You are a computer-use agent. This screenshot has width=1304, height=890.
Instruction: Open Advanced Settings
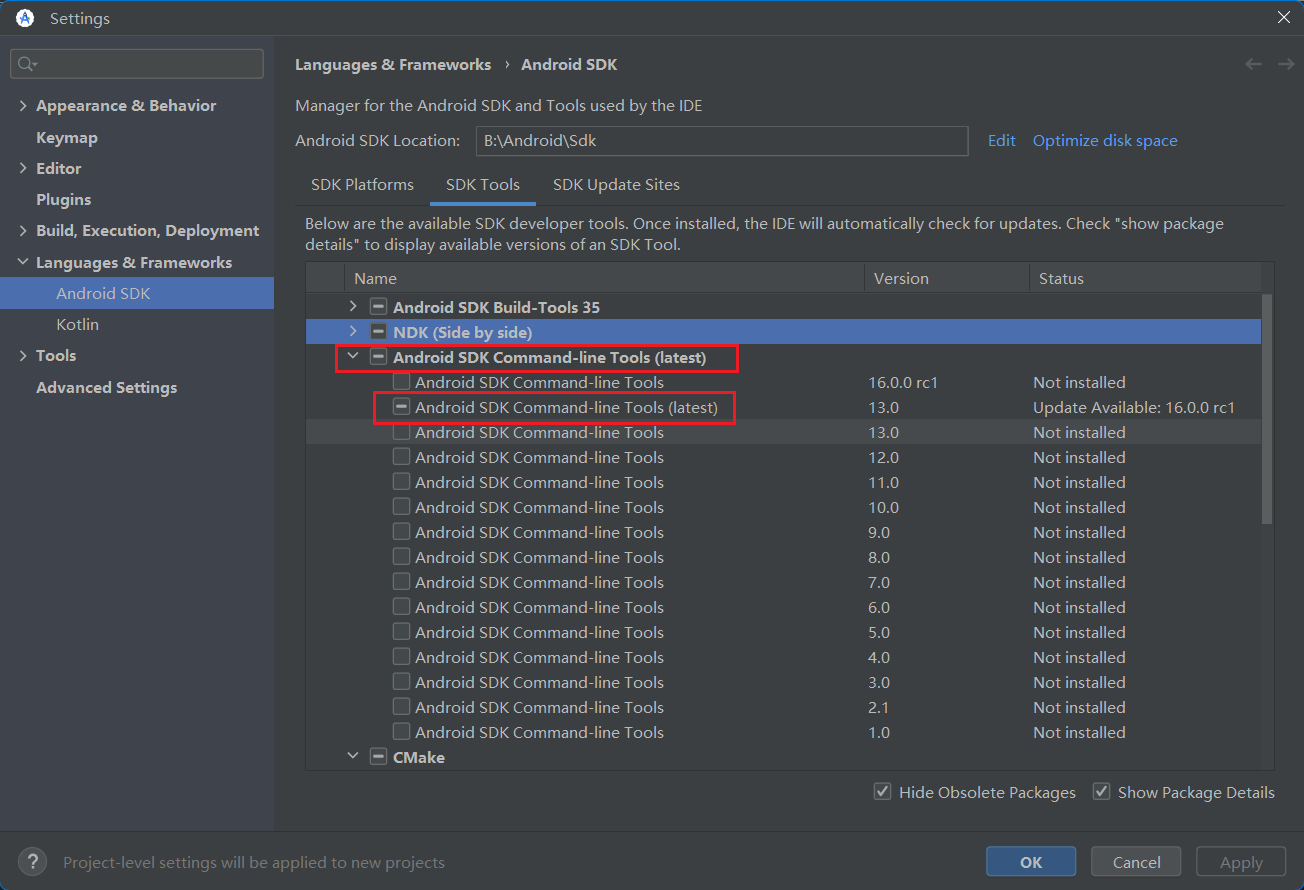[x=106, y=388]
